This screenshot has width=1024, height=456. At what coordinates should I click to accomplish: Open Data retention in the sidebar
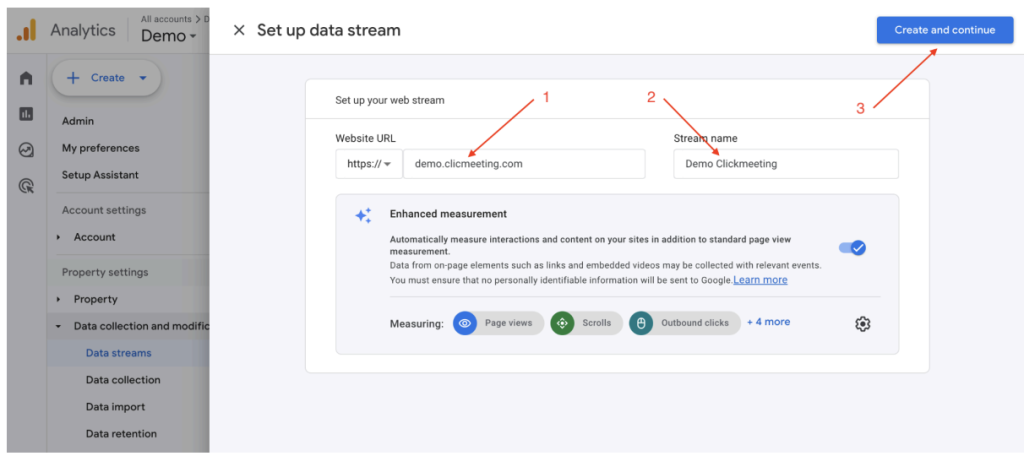(121, 434)
